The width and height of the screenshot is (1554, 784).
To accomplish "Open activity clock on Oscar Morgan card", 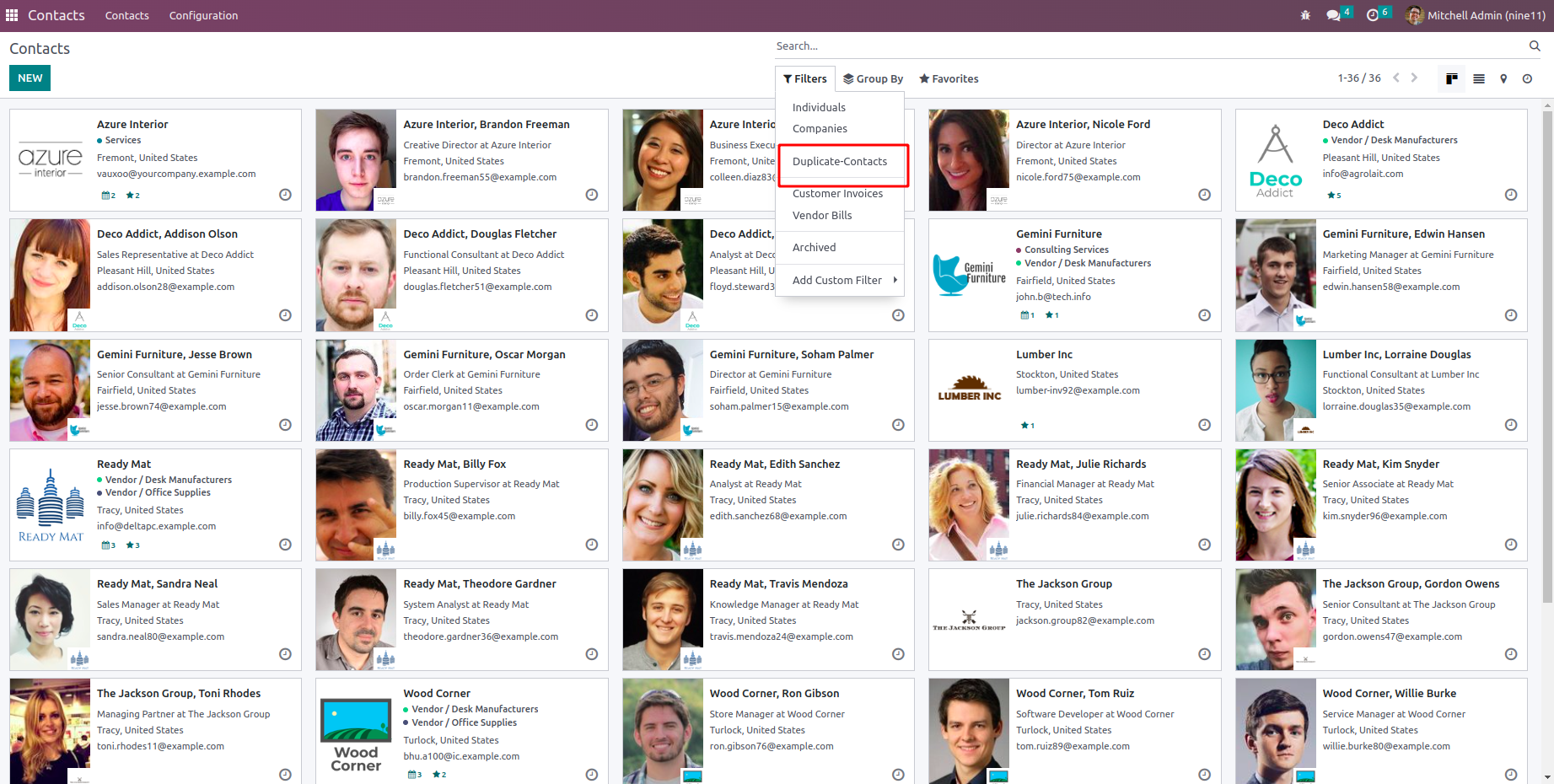I will [592, 425].
